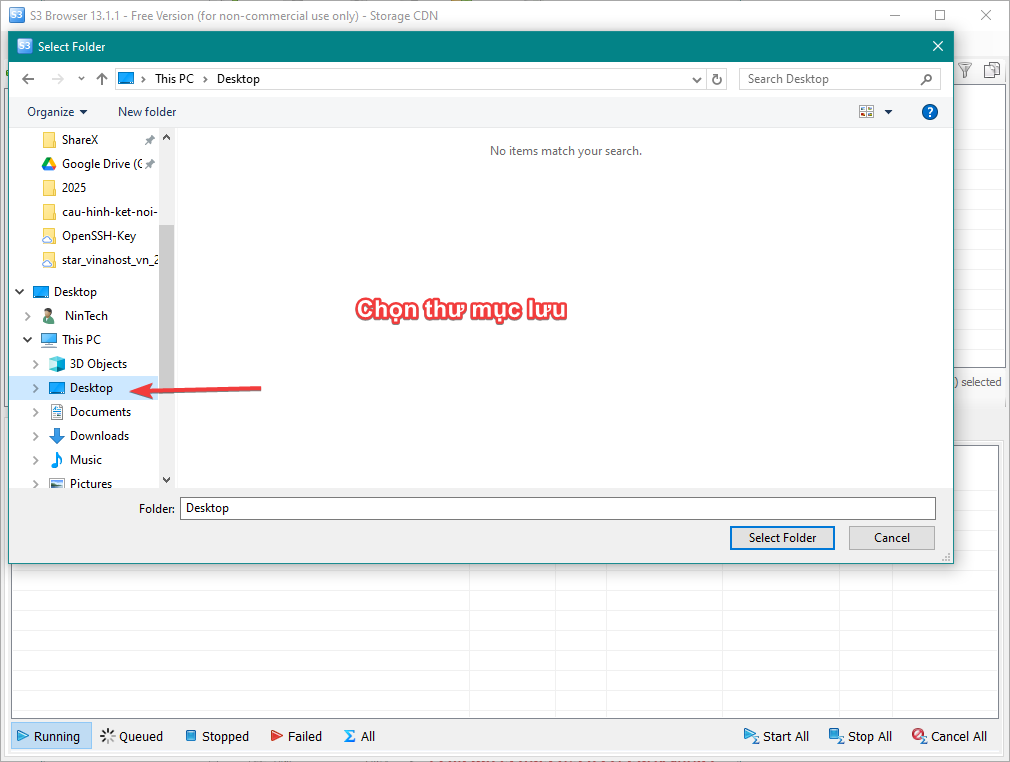This screenshot has height=762, width=1010.
Task: Show Queued tasks filter
Action: pos(131,736)
